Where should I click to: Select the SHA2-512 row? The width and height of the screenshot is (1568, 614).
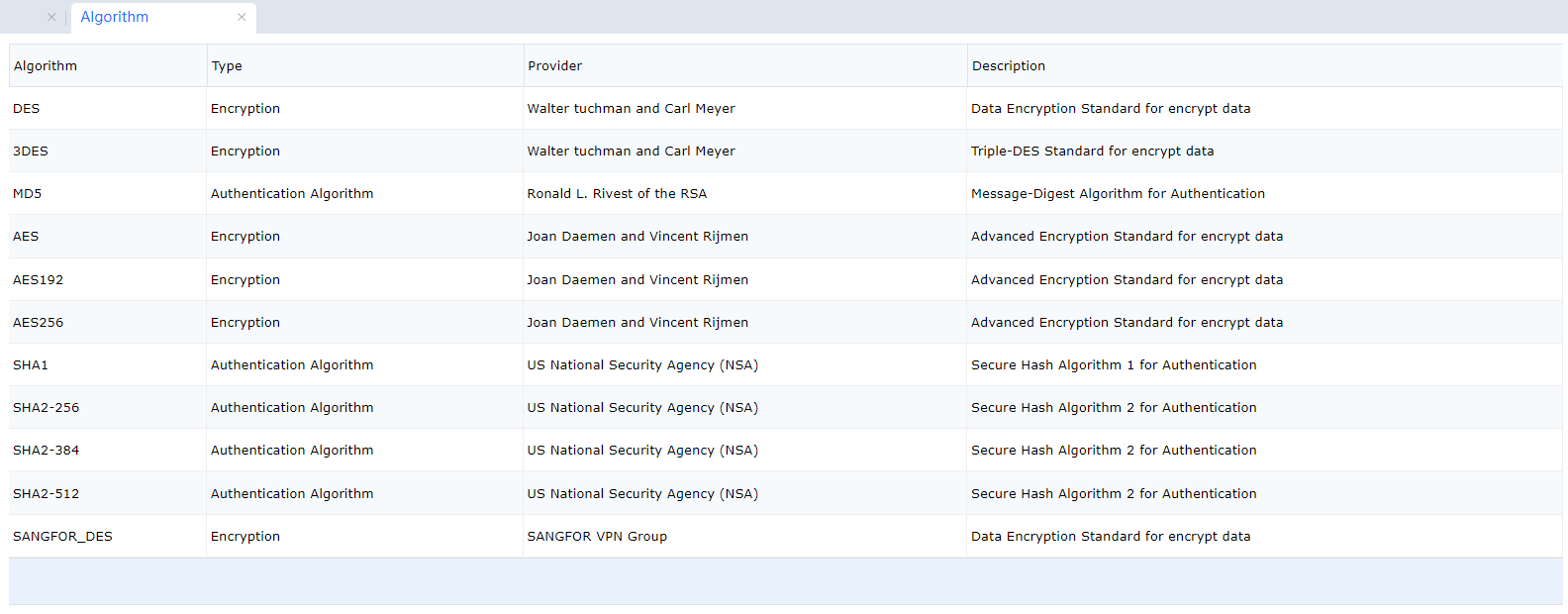(46, 494)
